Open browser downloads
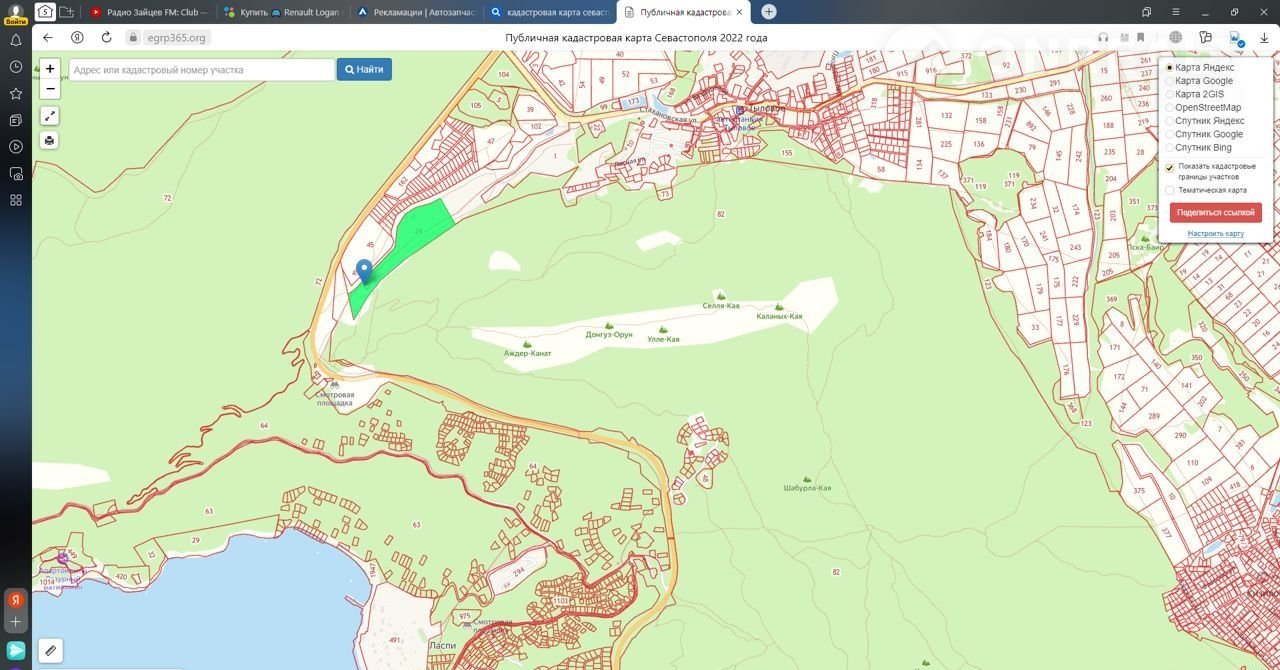1280x670 pixels. click(x=1264, y=37)
